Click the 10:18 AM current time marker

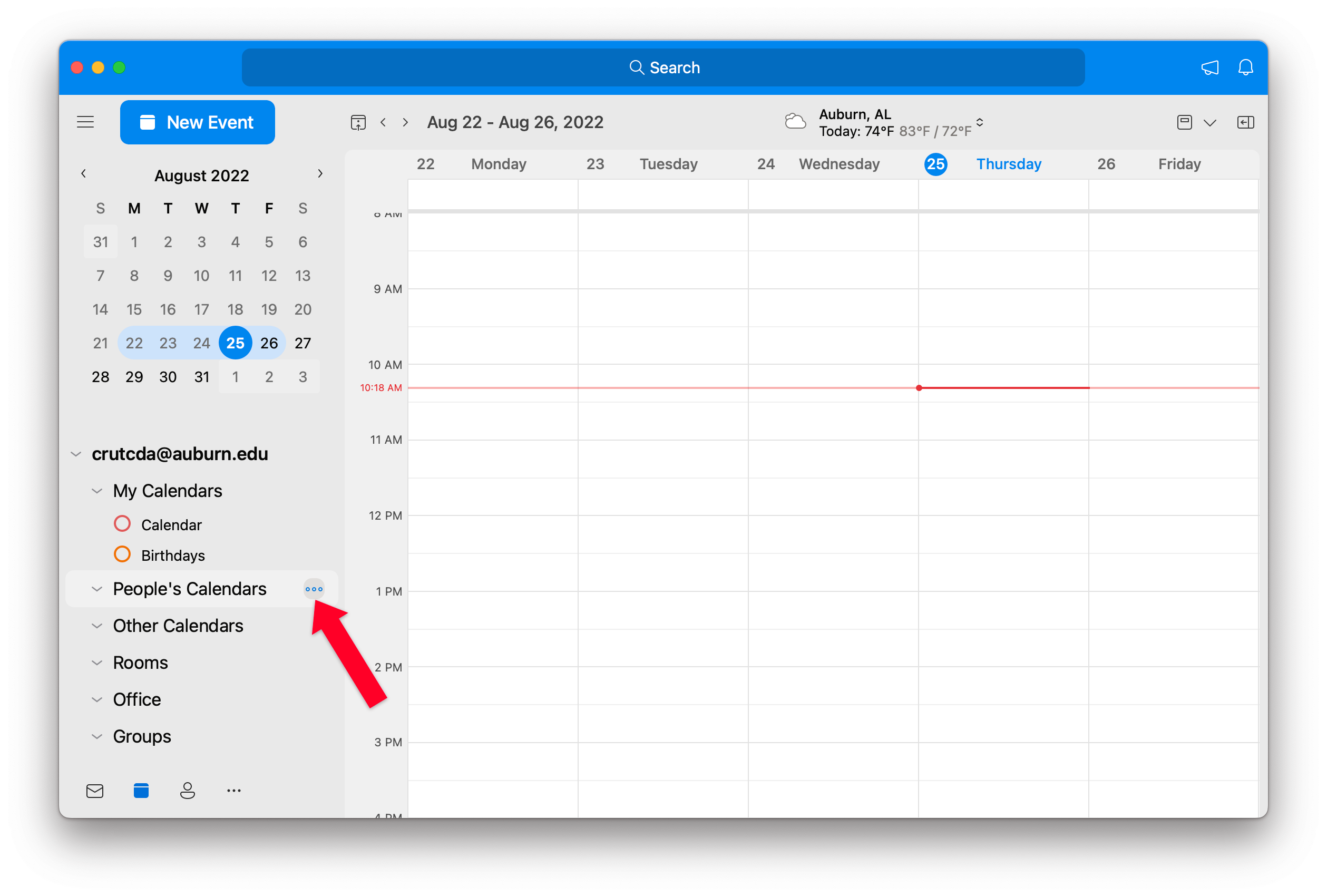pyautogui.click(x=381, y=388)
